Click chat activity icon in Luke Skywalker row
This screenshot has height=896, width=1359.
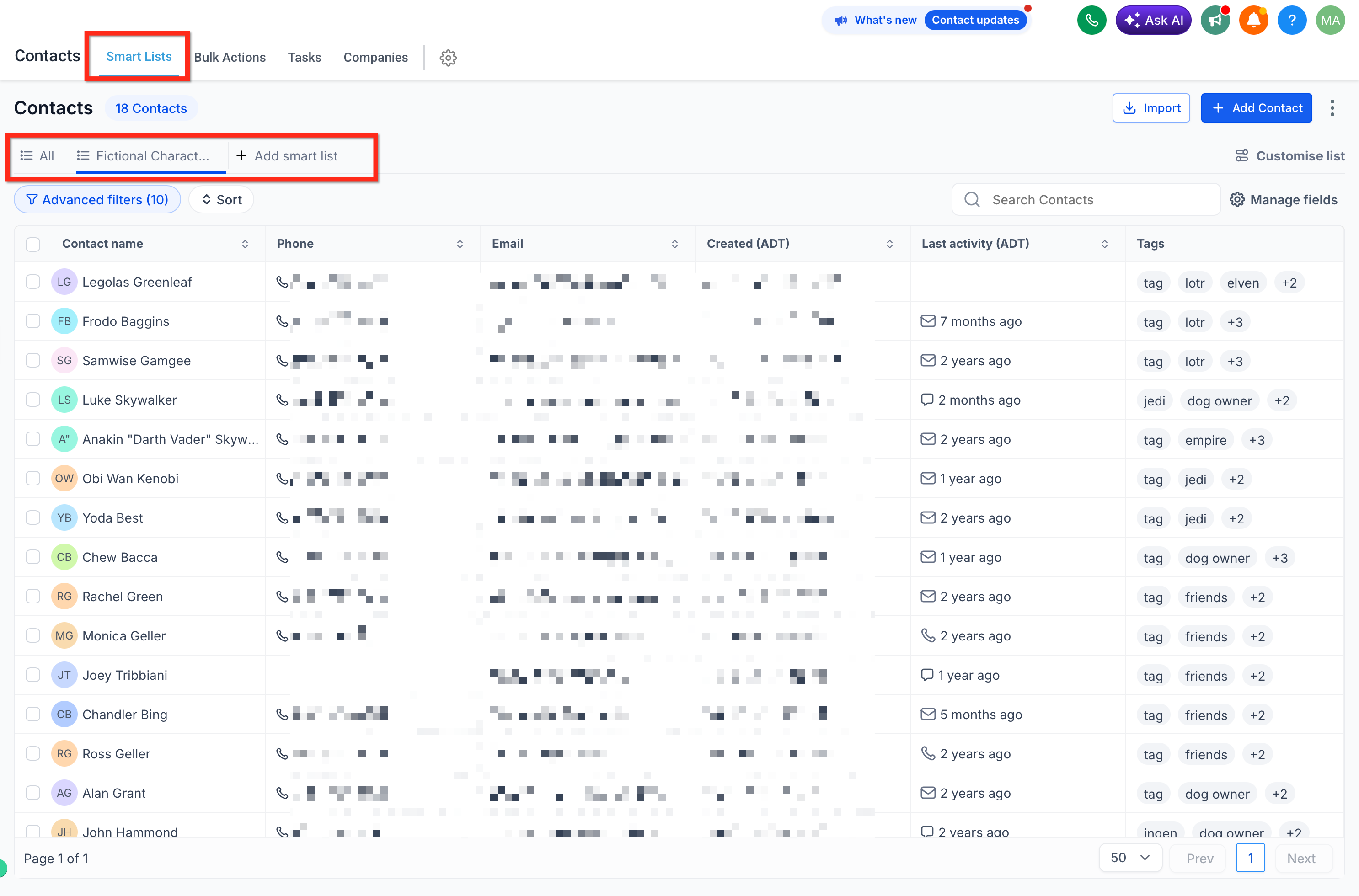pos(927,400)
